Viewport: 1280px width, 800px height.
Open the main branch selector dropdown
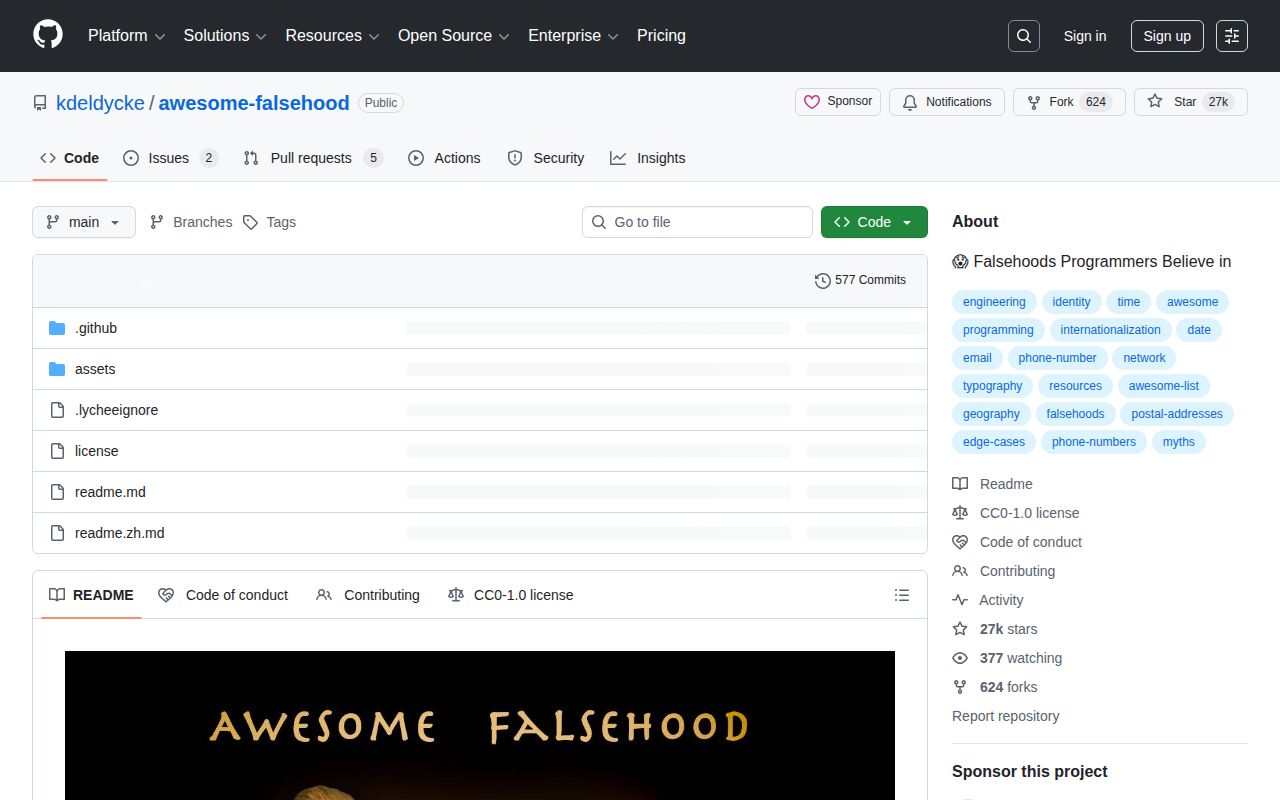click(83, 222)
